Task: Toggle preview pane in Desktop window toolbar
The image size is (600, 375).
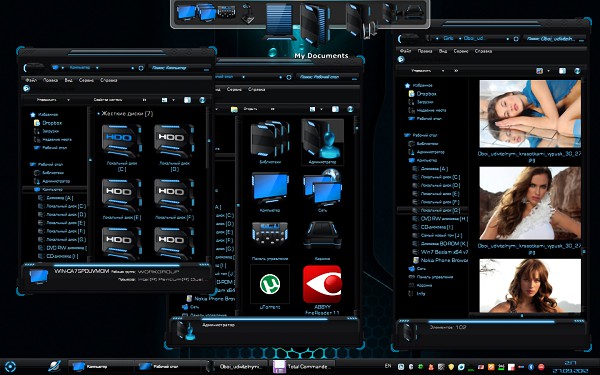Action: pos(335,109)
